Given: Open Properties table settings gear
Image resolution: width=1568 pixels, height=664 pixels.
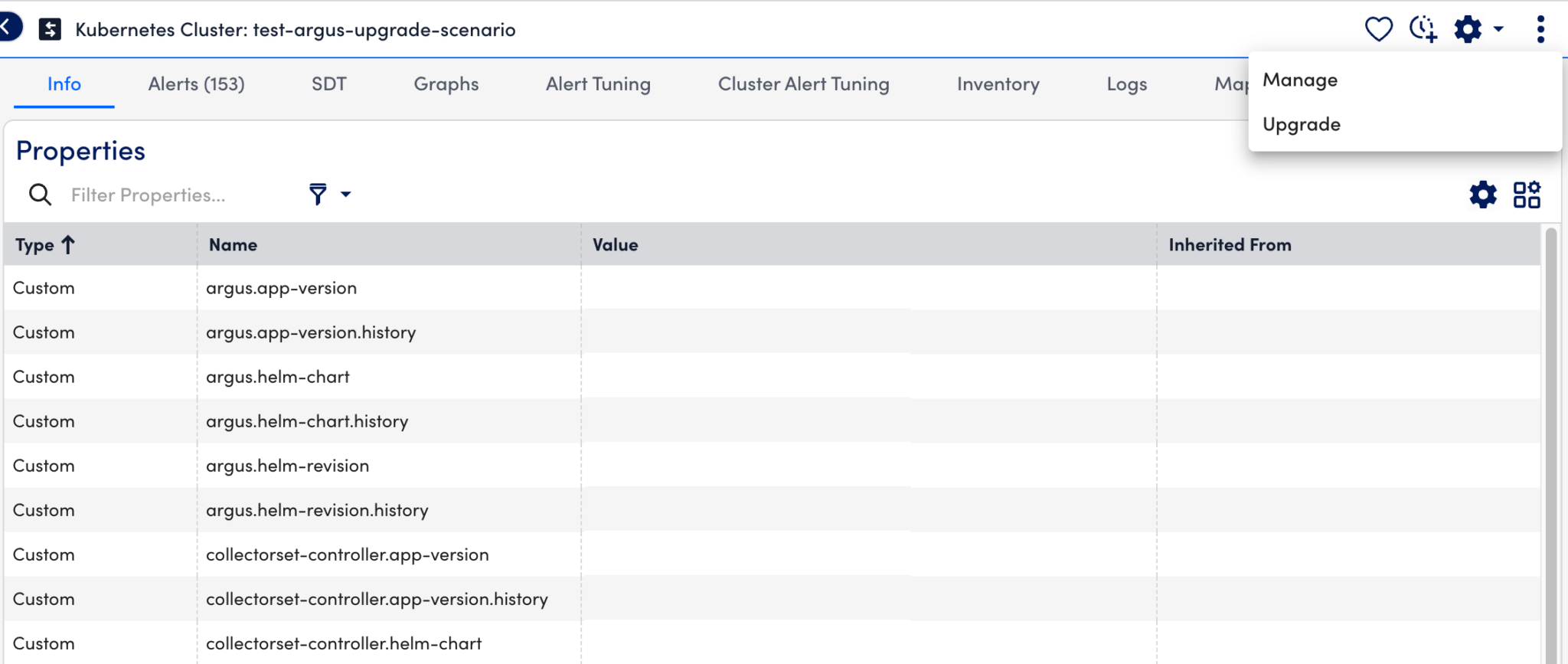Looking at the screenshot, I should click(x=1482, y=195).
